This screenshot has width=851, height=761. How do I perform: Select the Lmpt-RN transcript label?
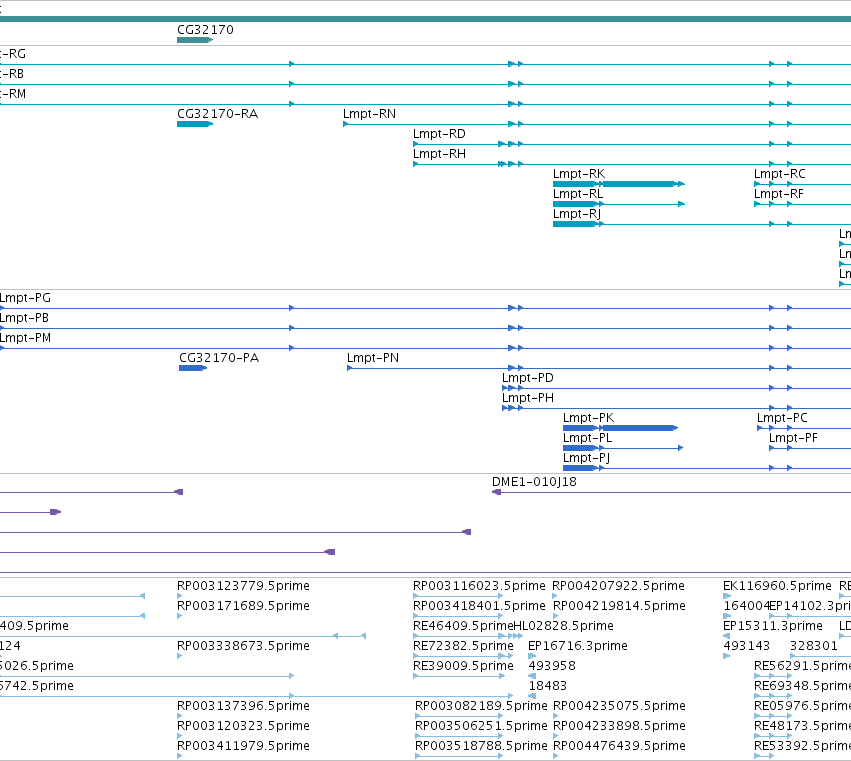click(x=369, y=114)
